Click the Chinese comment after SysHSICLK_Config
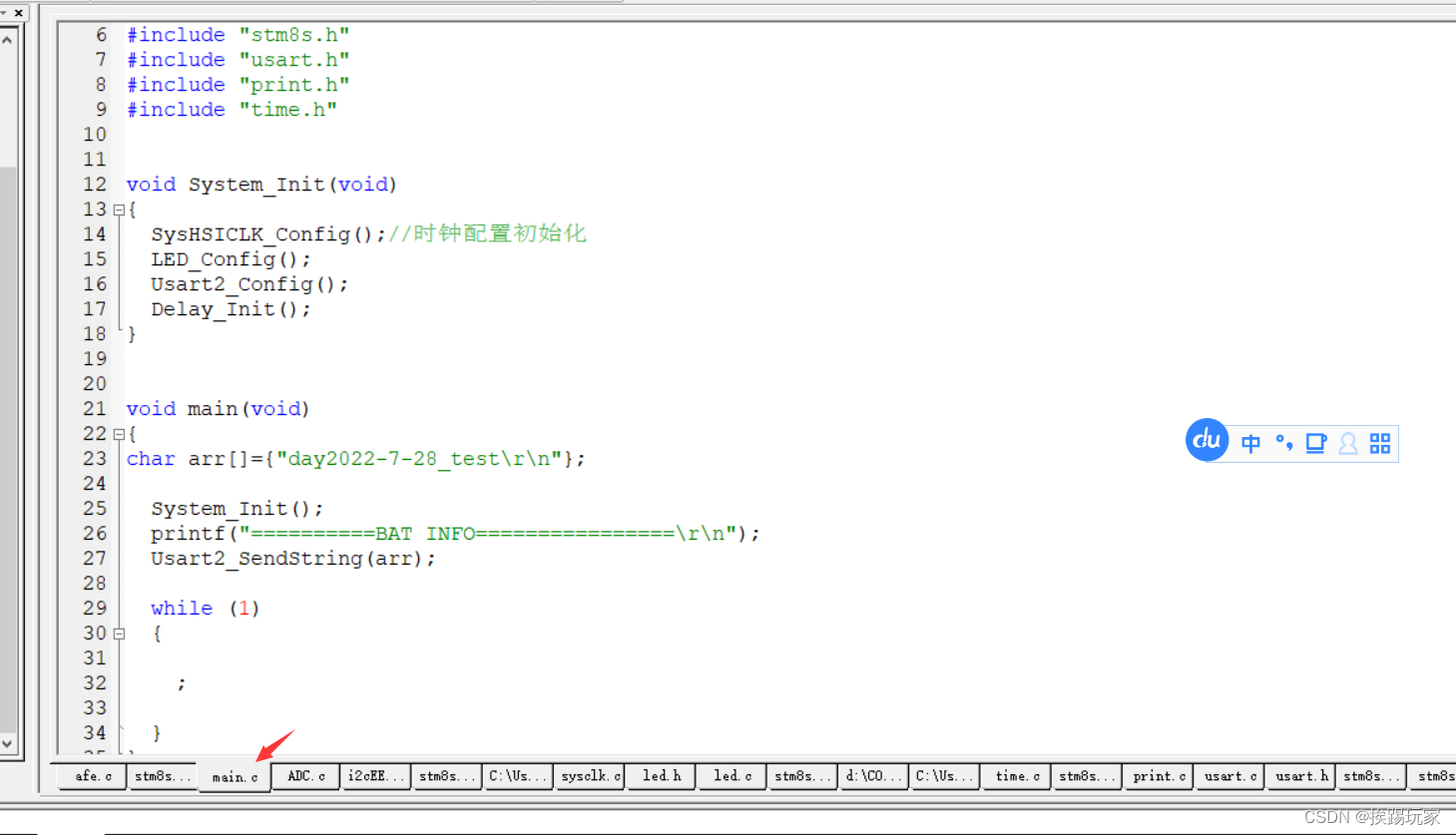This screenshot has width=1456, height=835. click(487, 234)
